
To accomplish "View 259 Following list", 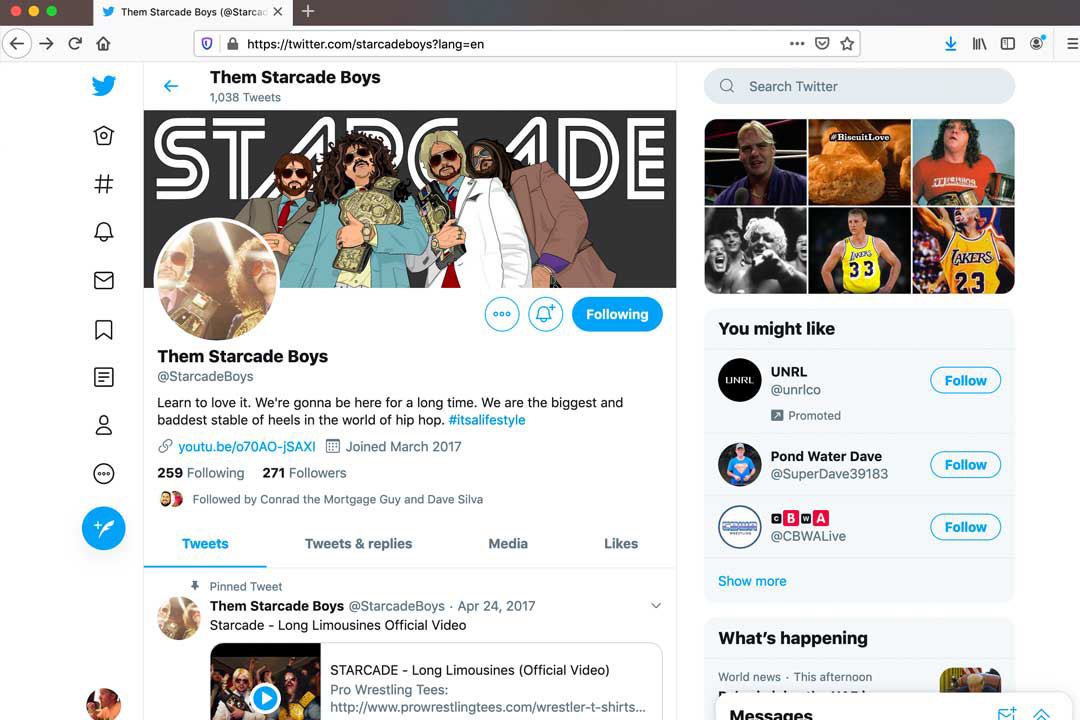I will click(200, 473).
